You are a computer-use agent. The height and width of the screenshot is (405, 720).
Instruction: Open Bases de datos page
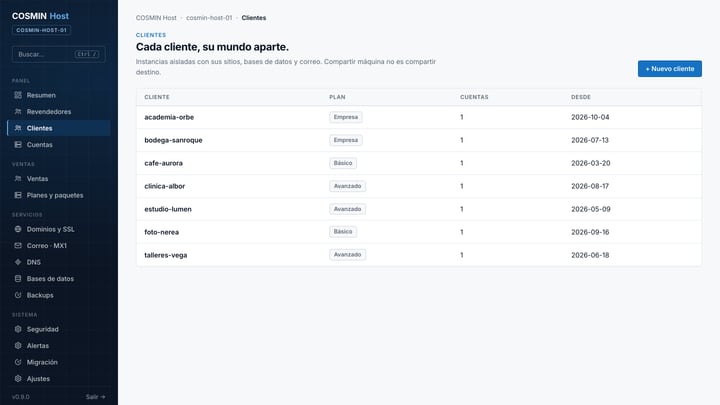click(59, 279)
